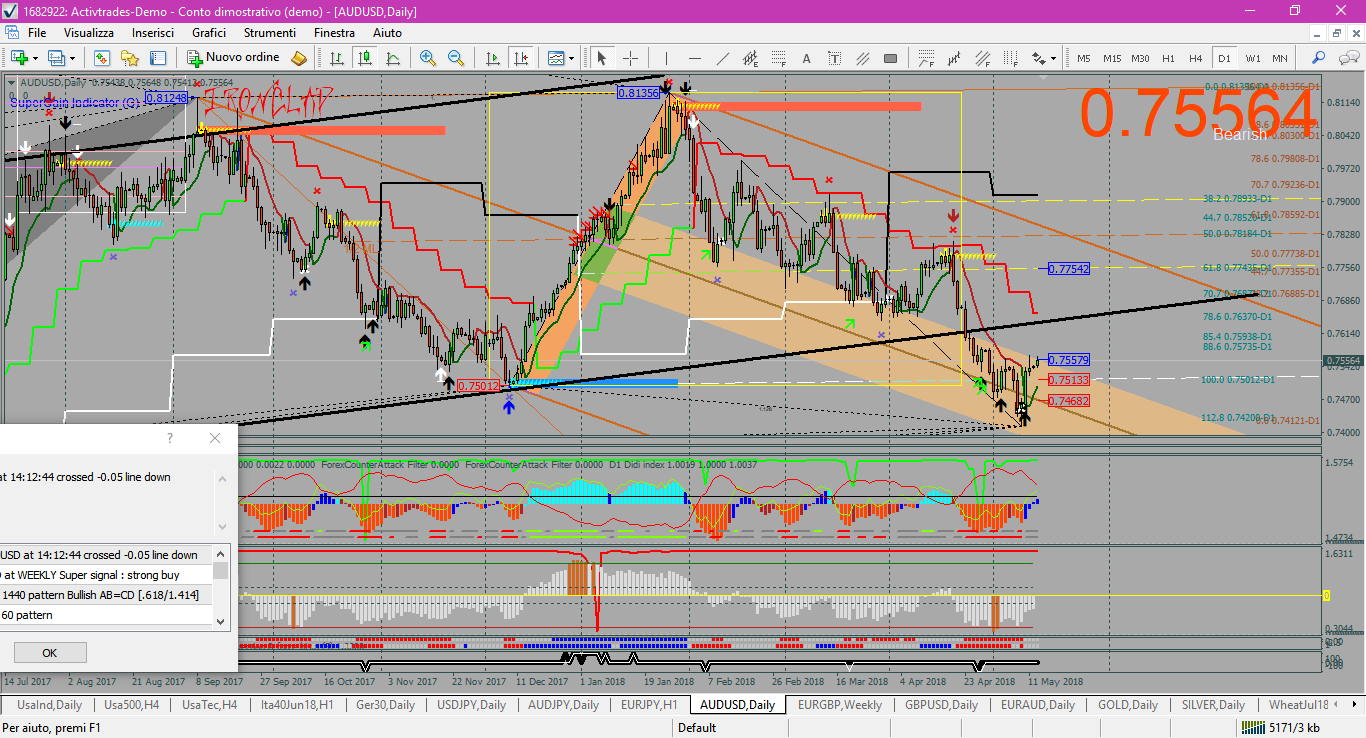Switch to the GOLD,Daily chart tab

tap(1128, 705)
